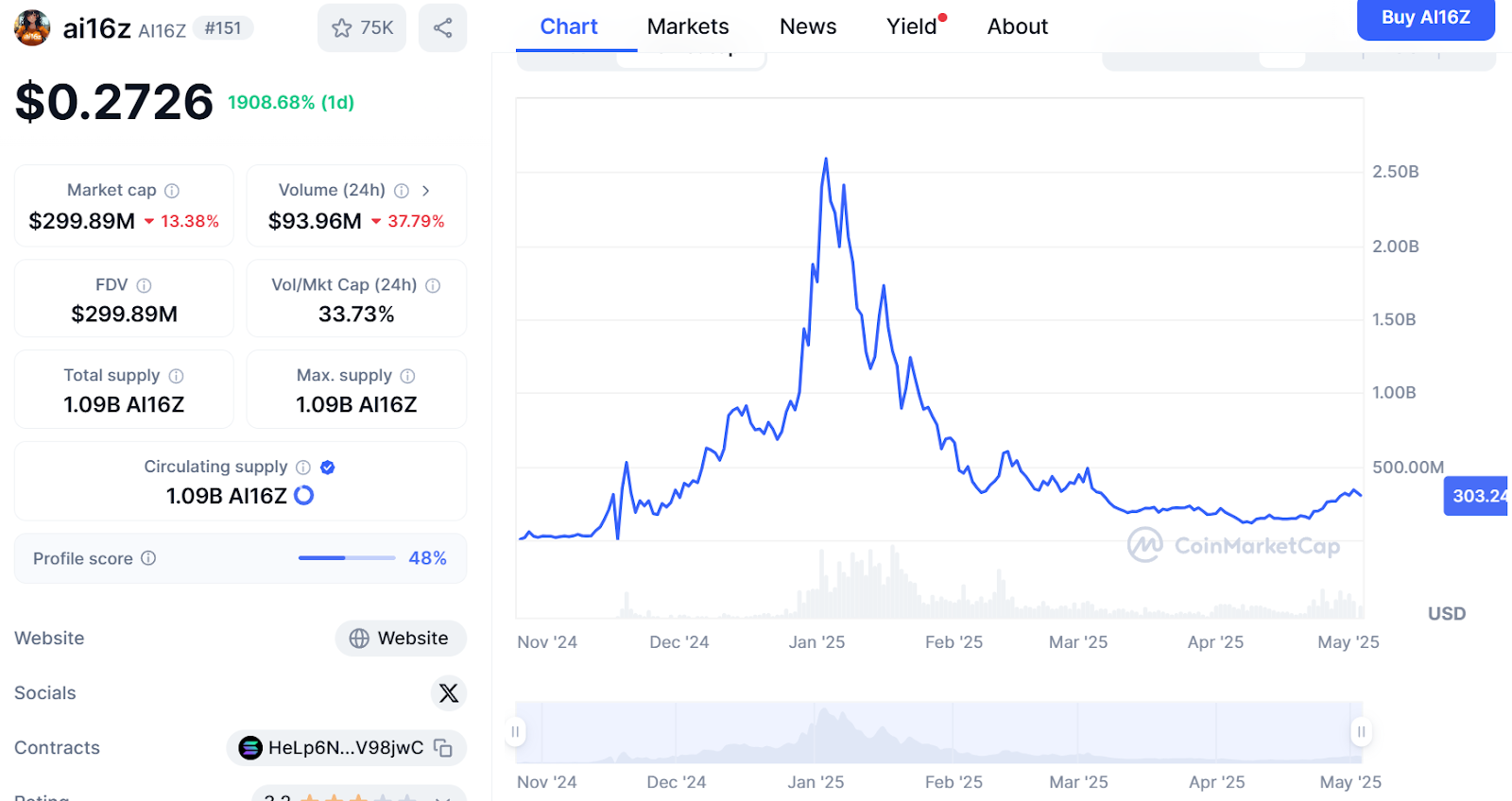Open the X social profile icon

pyautogui.click(x=449, y=693)
